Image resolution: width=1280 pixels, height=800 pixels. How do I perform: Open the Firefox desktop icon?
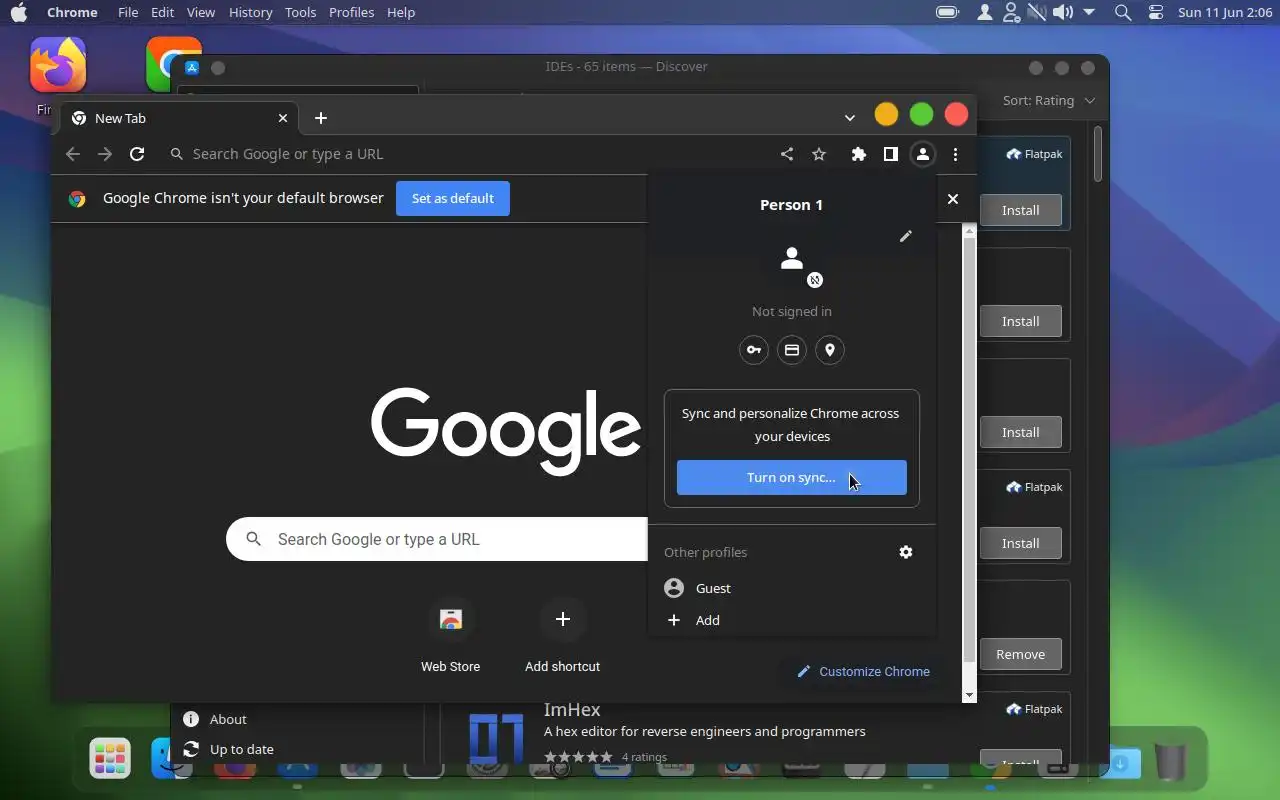click(x=57, y=65)
